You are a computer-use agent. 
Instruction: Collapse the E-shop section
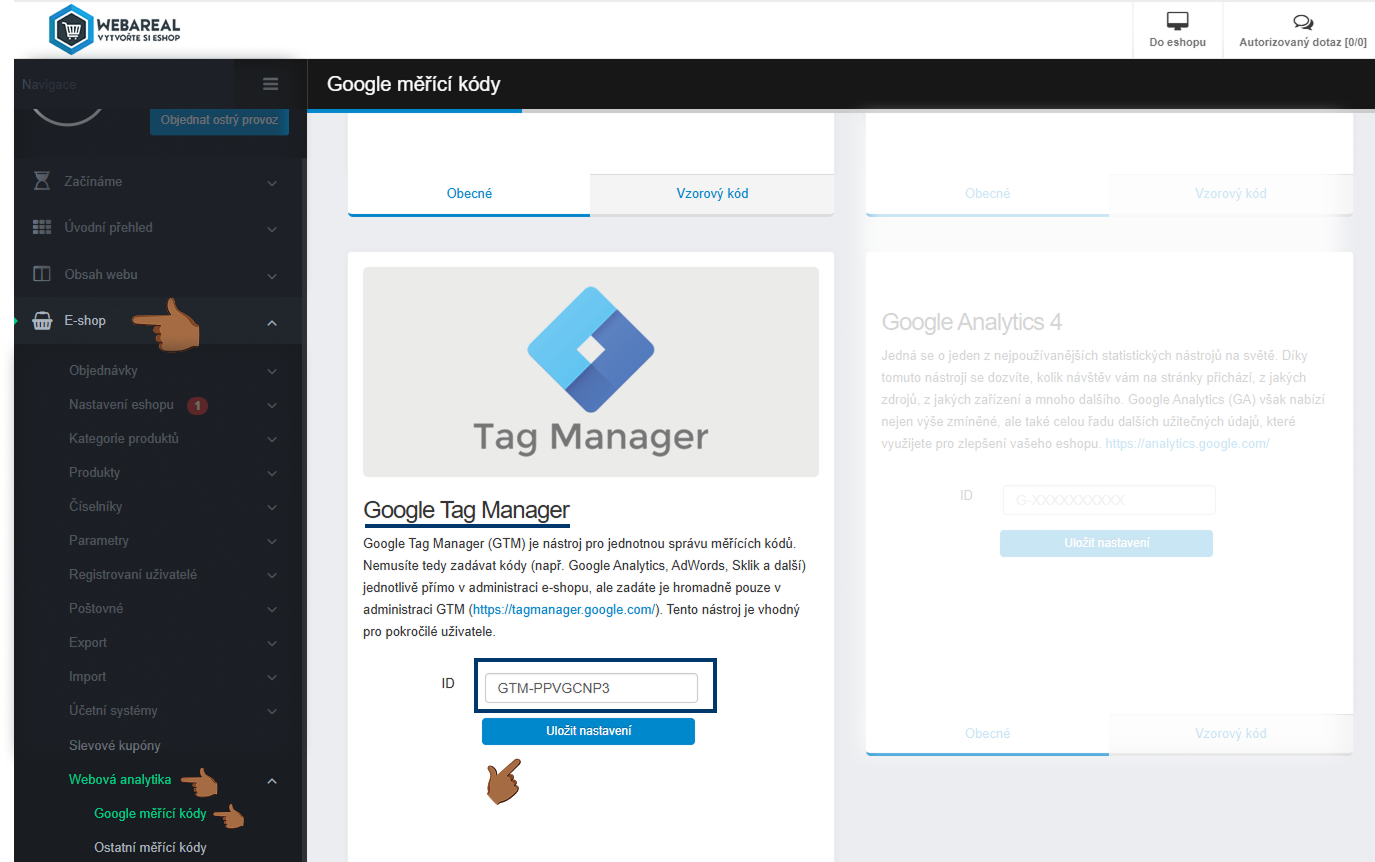coord(271,322)
